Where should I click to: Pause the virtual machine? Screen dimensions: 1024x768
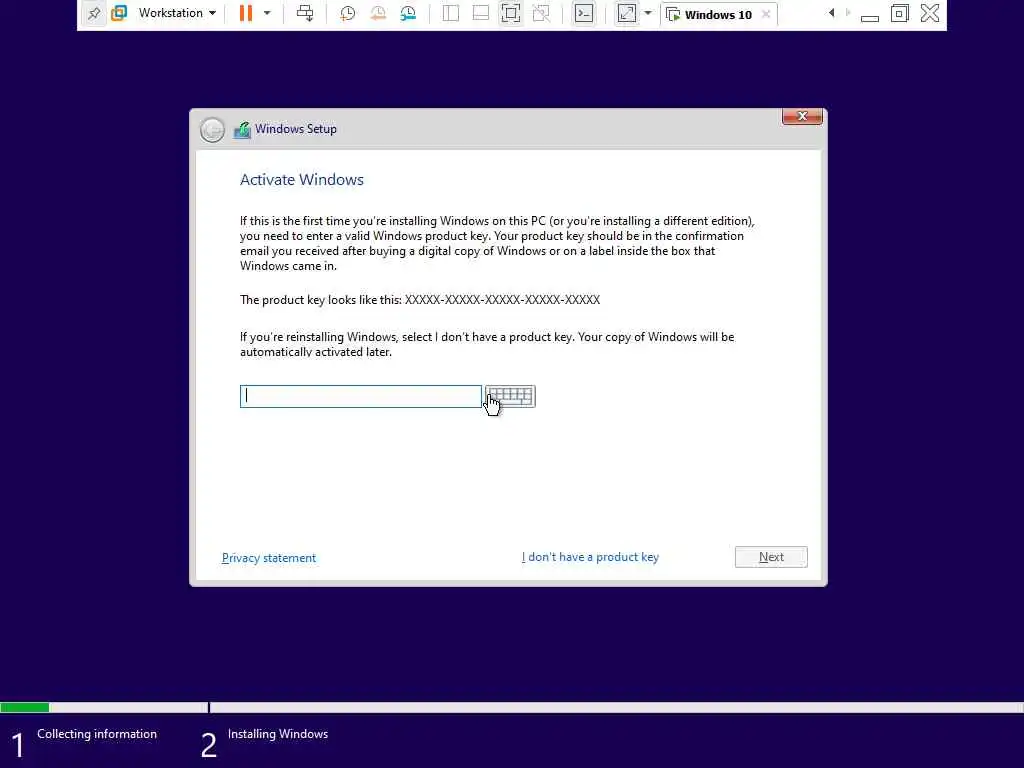246,13
